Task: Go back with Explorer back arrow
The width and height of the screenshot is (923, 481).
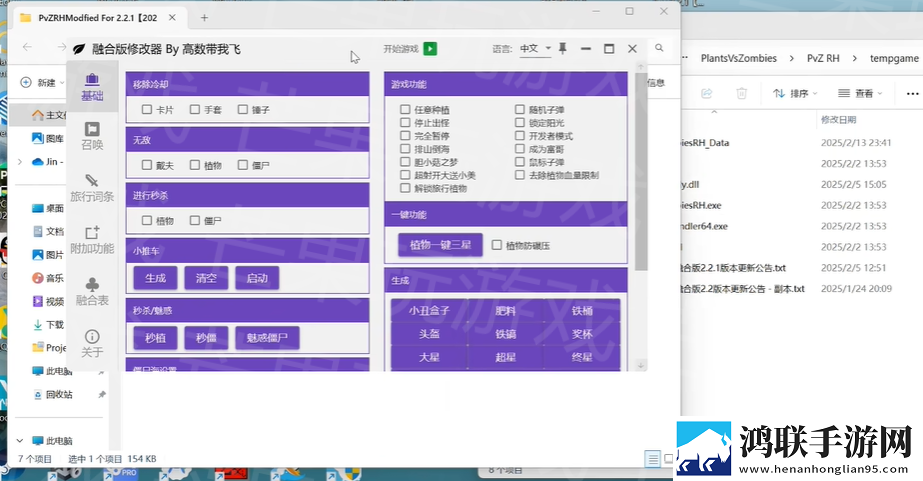Action: pyautogui.click(x=27, y=47)
